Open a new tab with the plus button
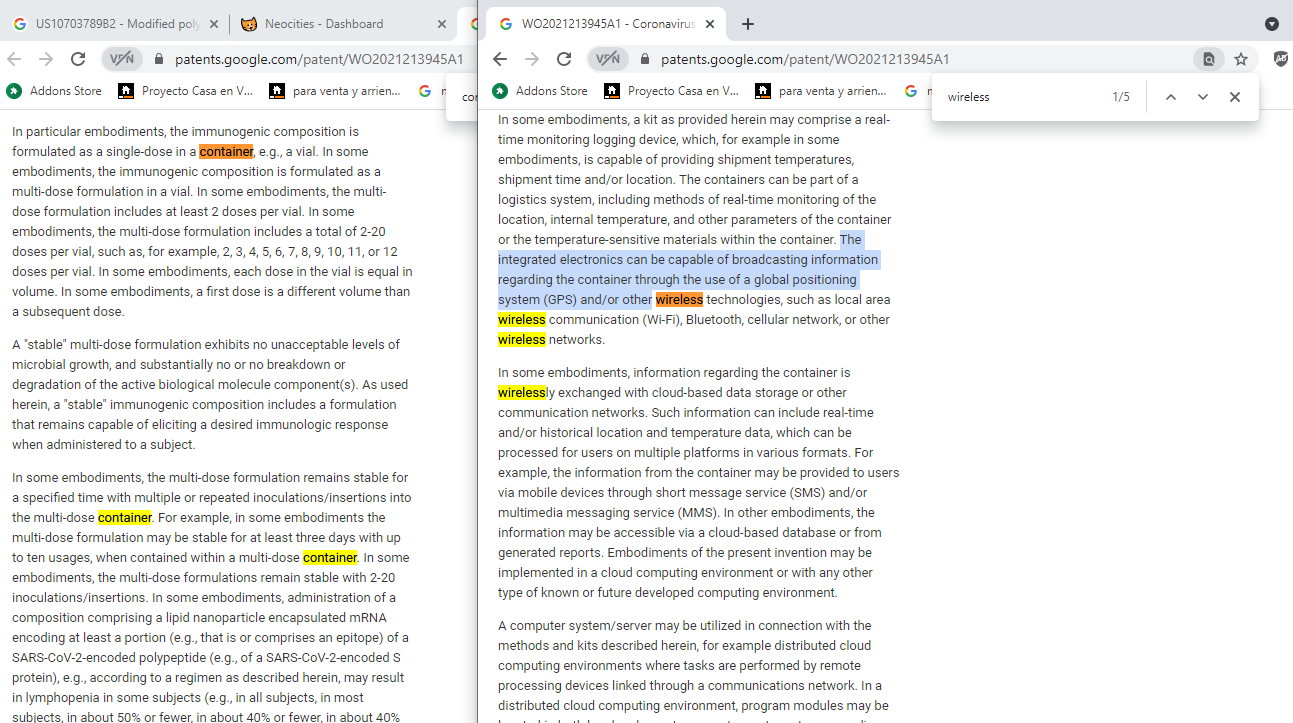The width and height of the screenshot is (1293, 723). point(748,24)
